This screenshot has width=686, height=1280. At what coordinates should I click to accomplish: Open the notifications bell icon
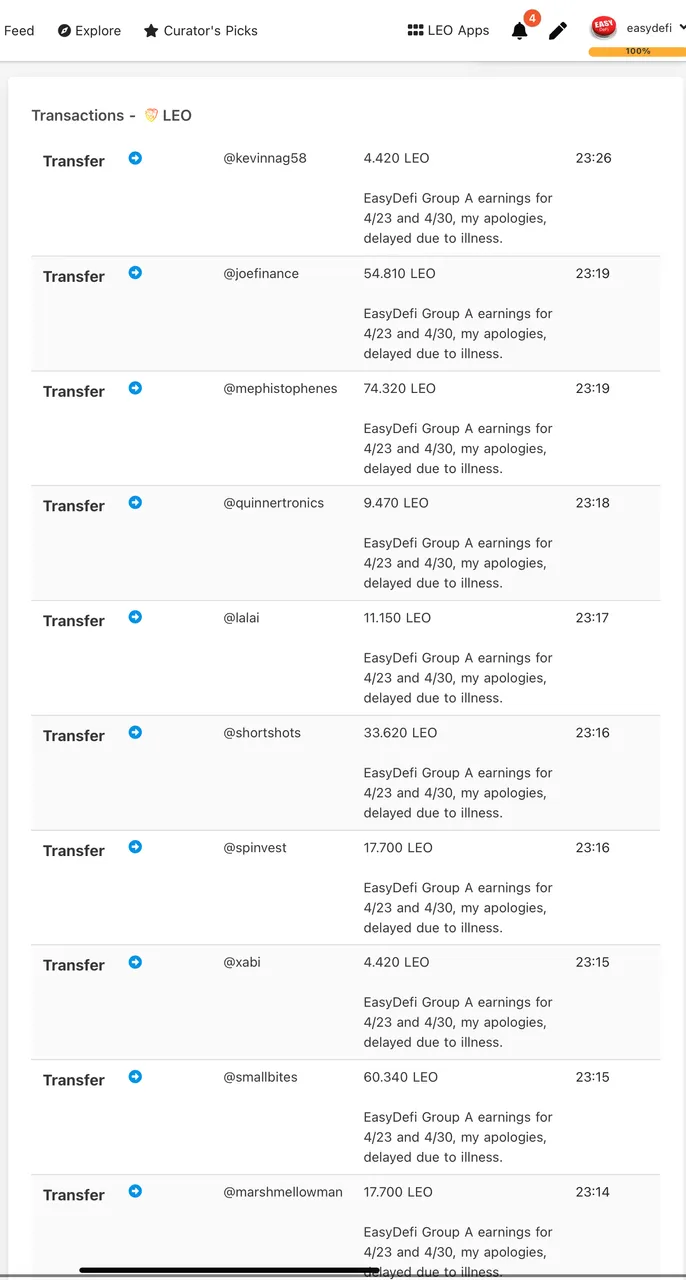tap(520, 31)
